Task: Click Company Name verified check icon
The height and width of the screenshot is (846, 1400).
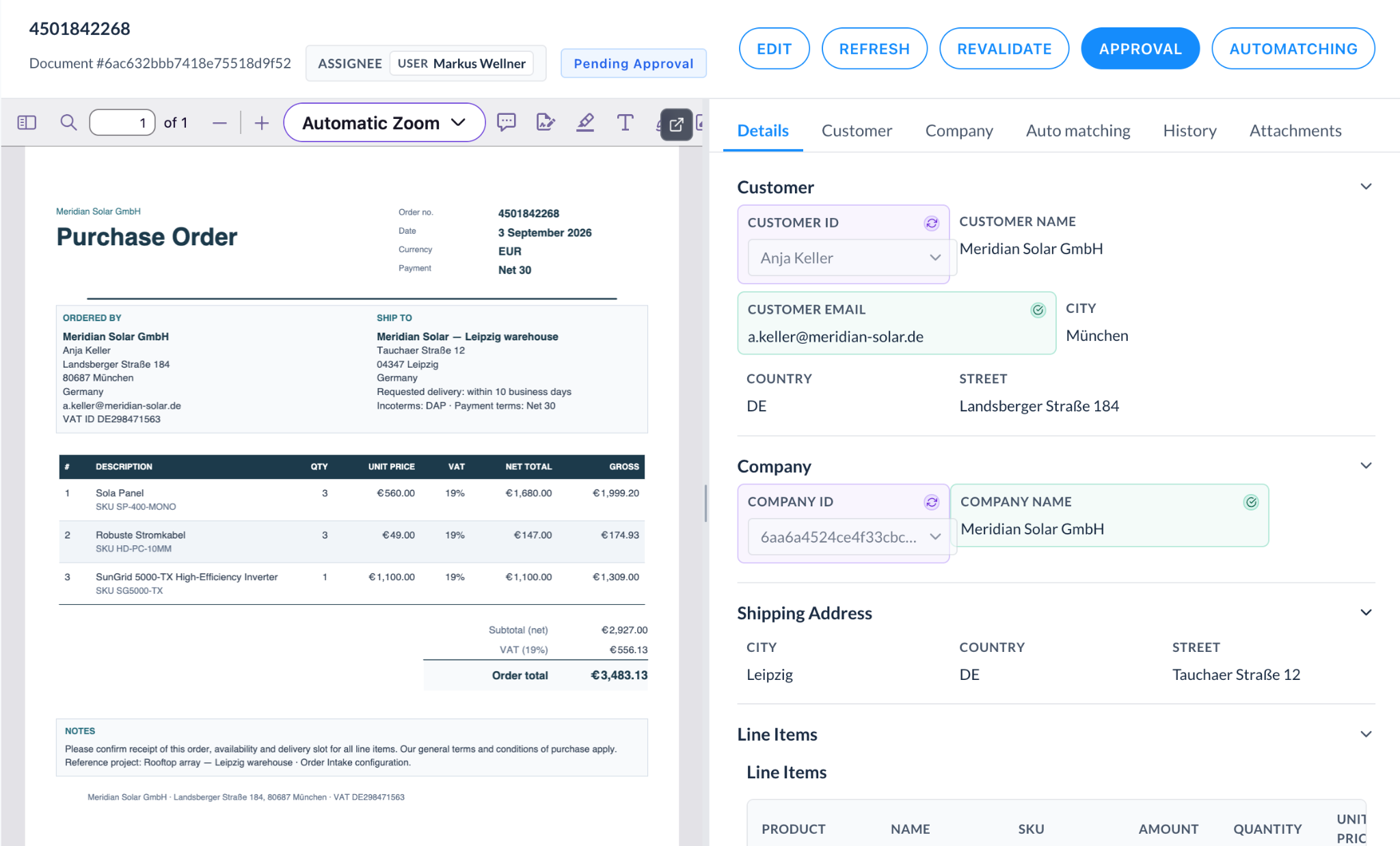Action: (1251, 502)
